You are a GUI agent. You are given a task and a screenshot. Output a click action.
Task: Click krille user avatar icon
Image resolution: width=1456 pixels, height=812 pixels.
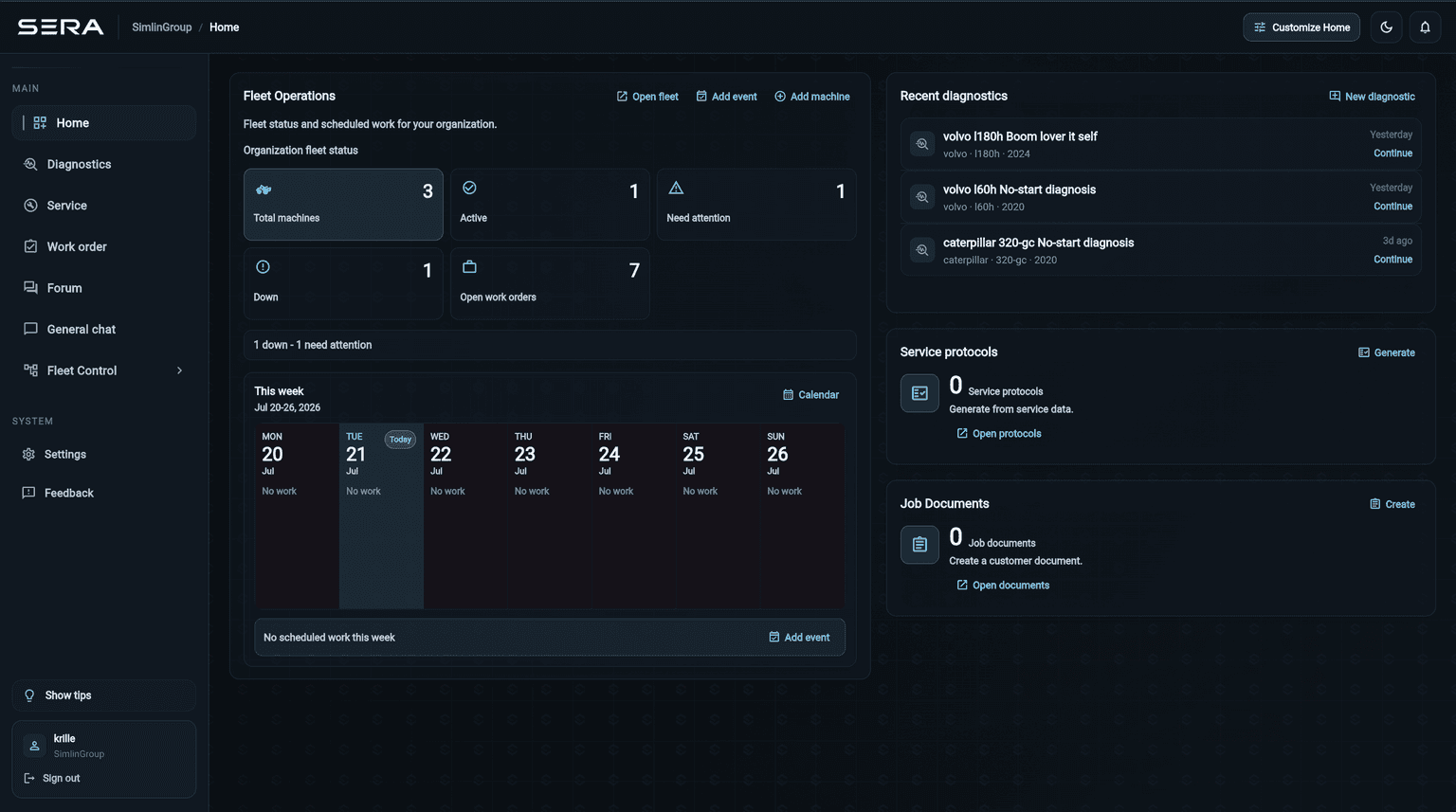coord(34,746)
